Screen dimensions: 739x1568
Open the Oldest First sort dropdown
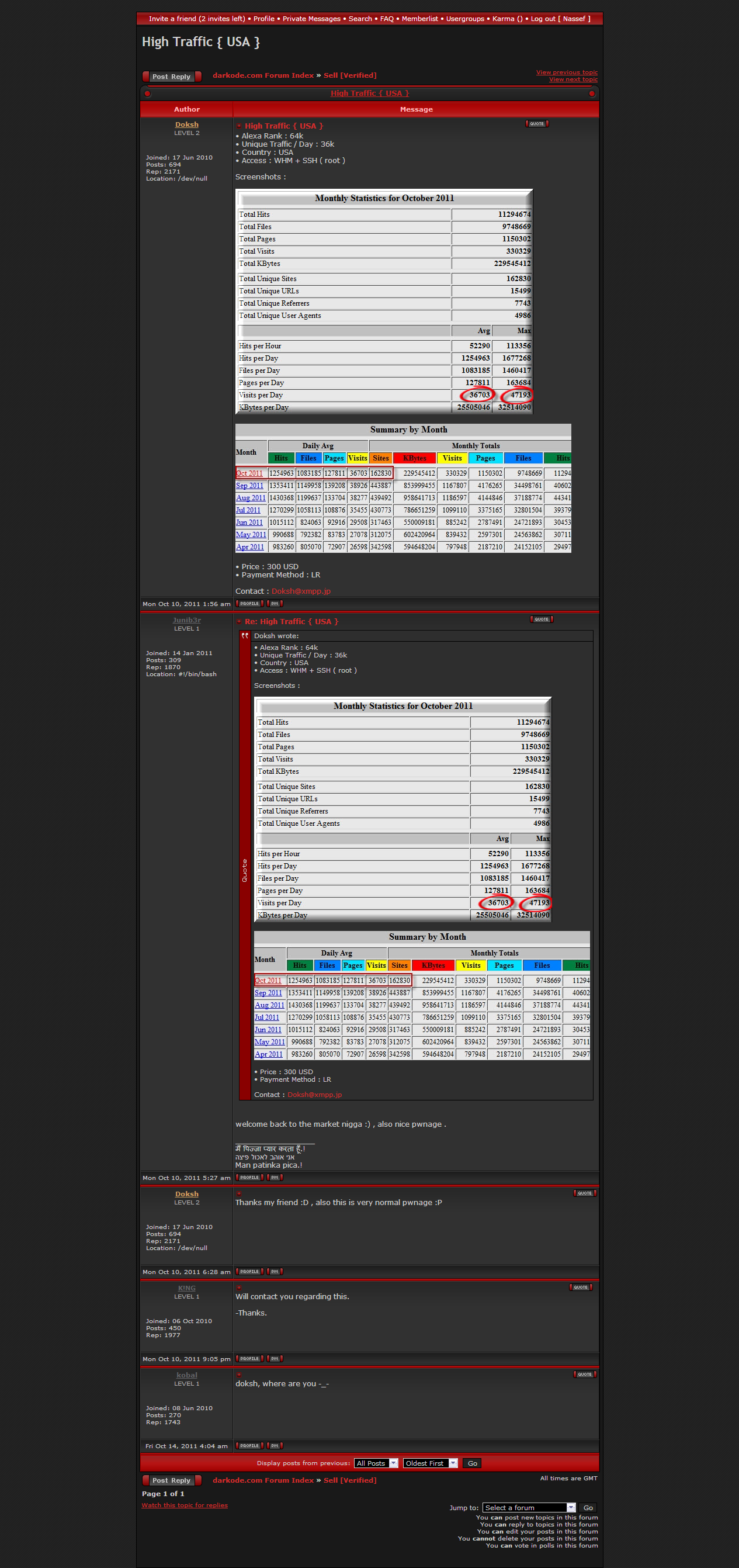(x=430, y=1463)
